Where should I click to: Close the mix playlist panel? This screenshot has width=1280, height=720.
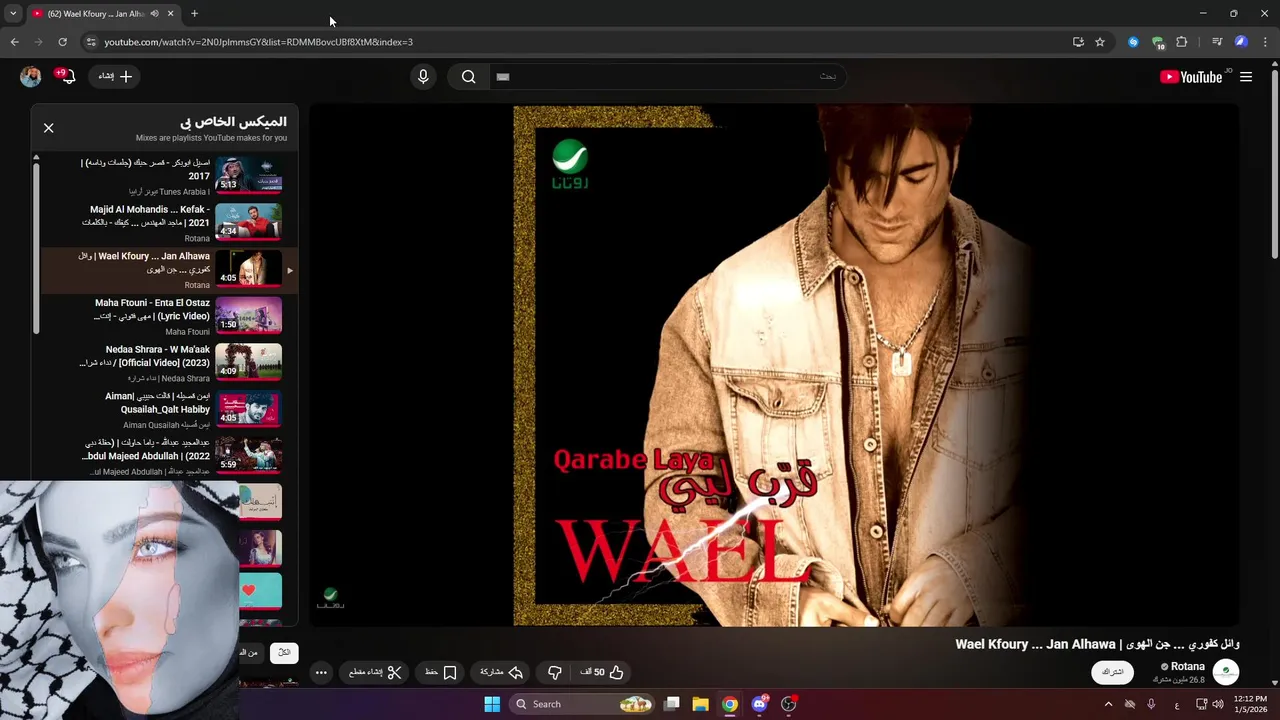(x=48, y=128)
